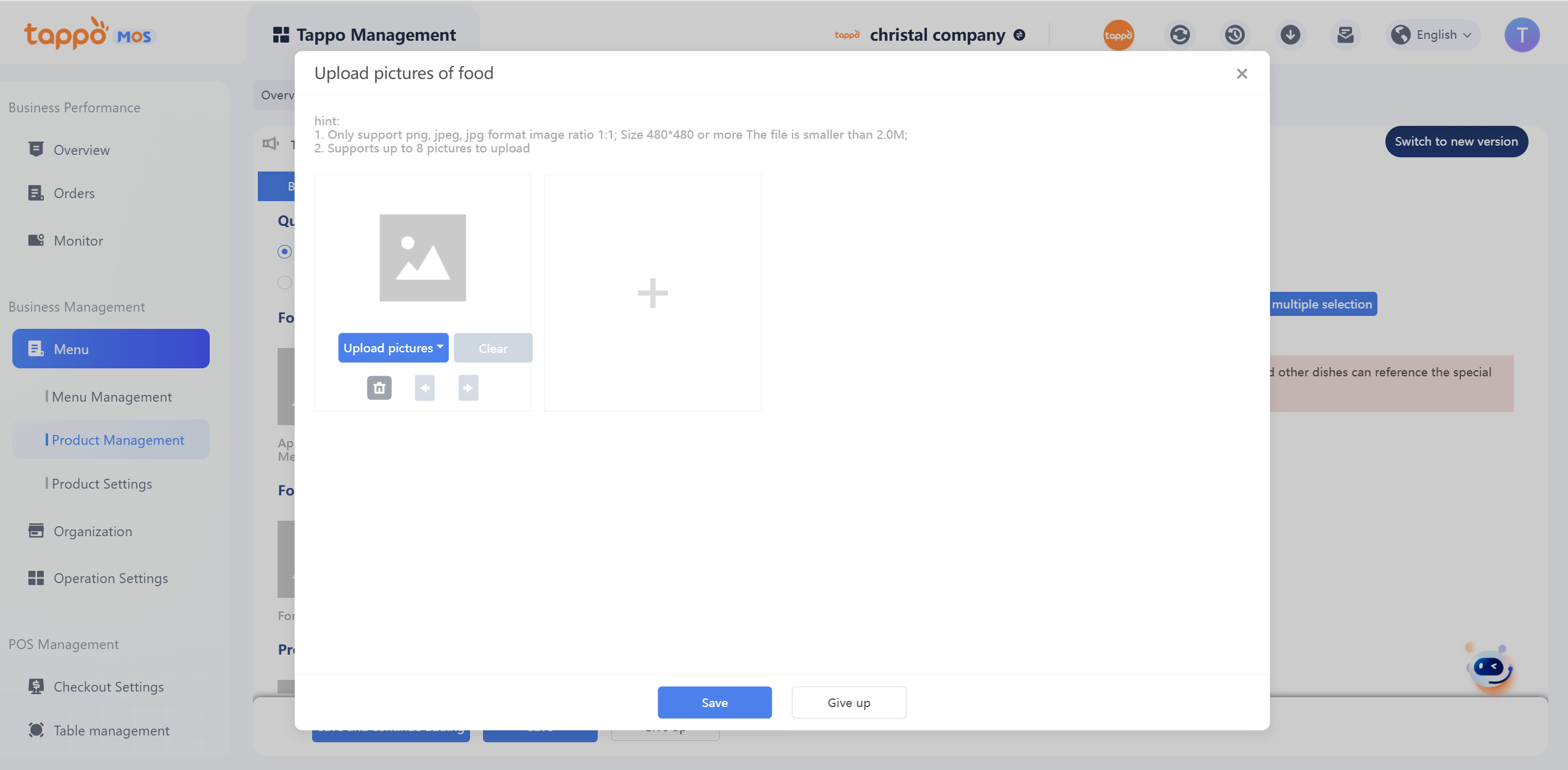The width and height of the screenshot is (1568, 770).
Task: Click the plus tile to add another picture
Action: tap(653, 293)
